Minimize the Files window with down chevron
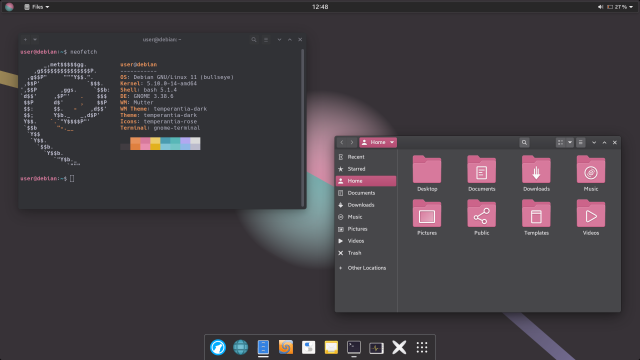This screenshot has height=360, width=640. (x=594, y=142)
